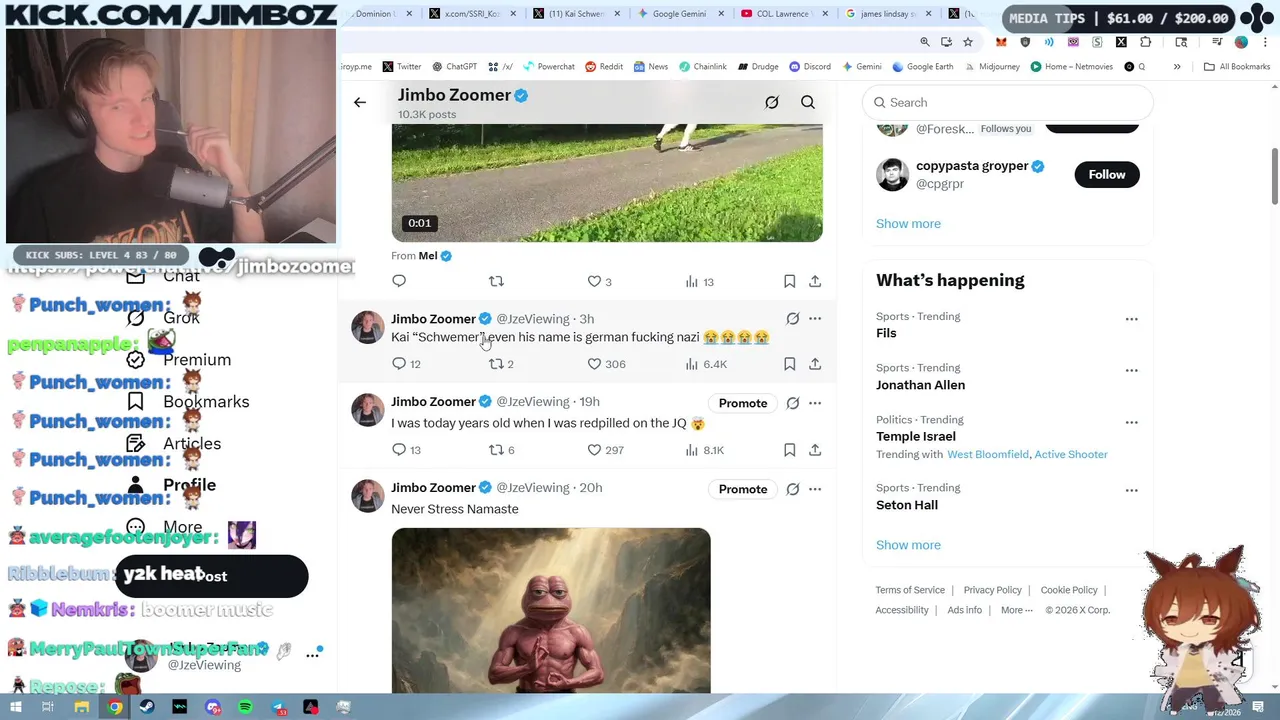Expand the footer 'More' options
1280x720 pixels.
pyautogui.click(x=1016, y=610)
